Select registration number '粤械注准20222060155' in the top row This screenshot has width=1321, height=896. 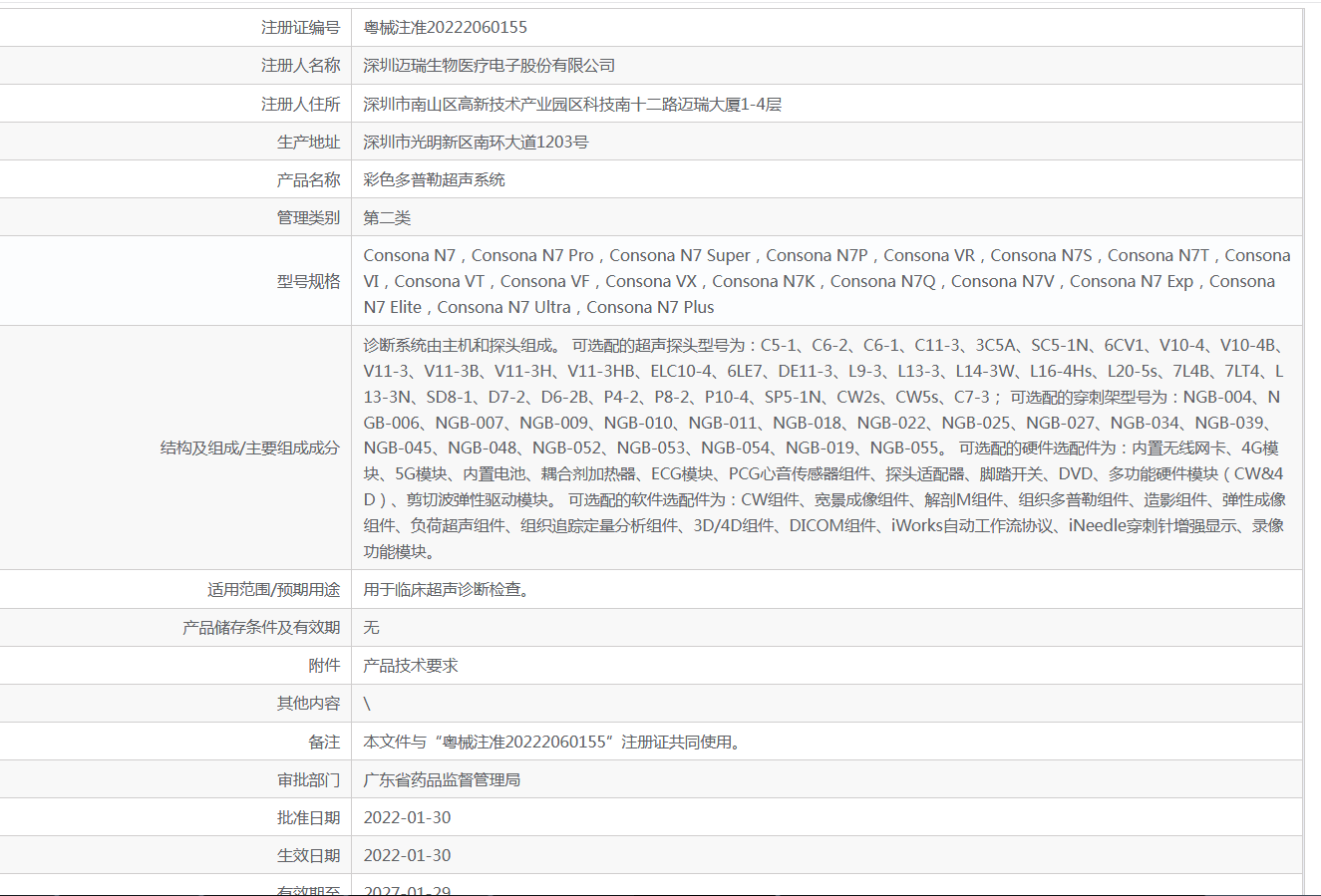446,28
